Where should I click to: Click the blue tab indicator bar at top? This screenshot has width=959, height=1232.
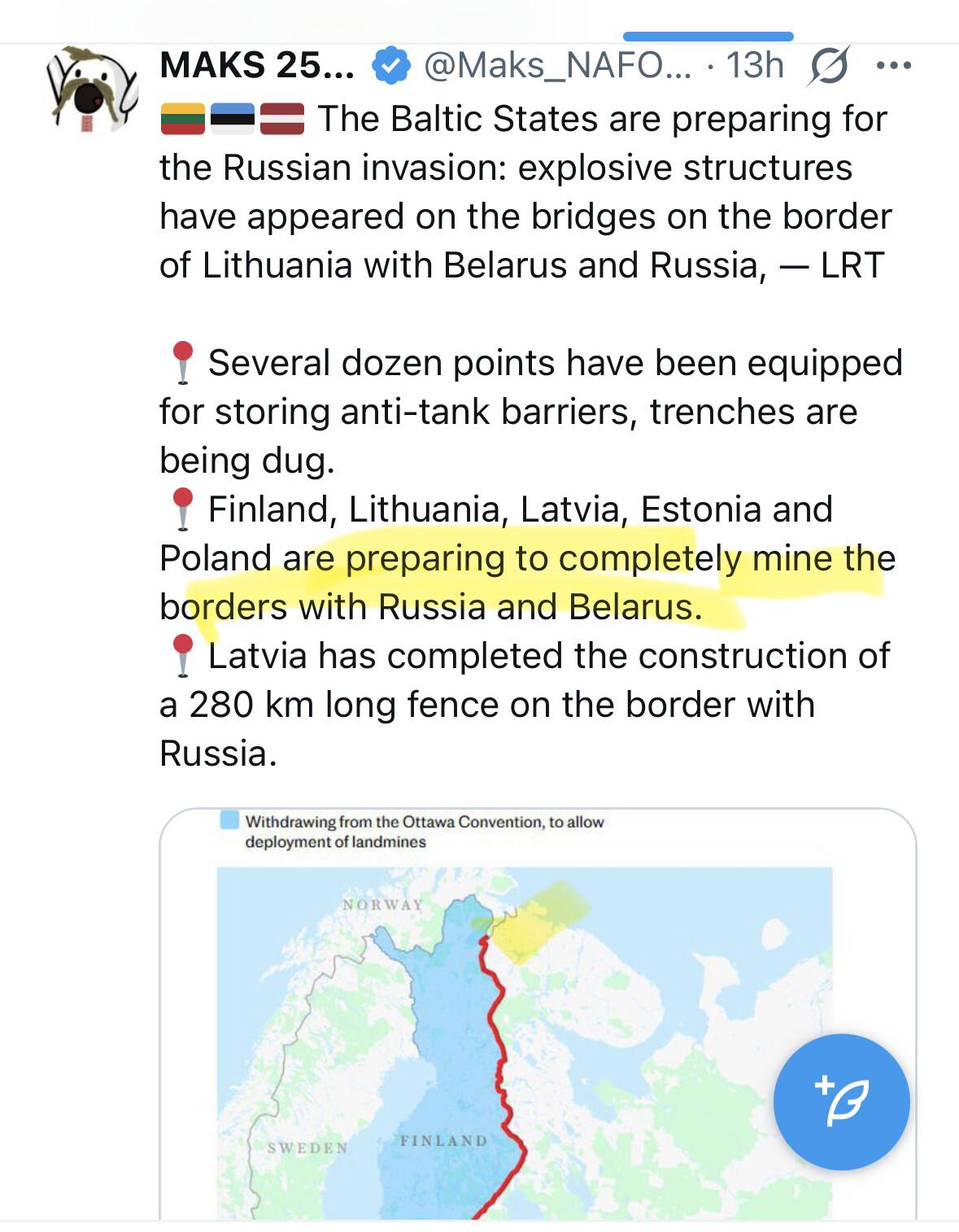coord(708,37)
